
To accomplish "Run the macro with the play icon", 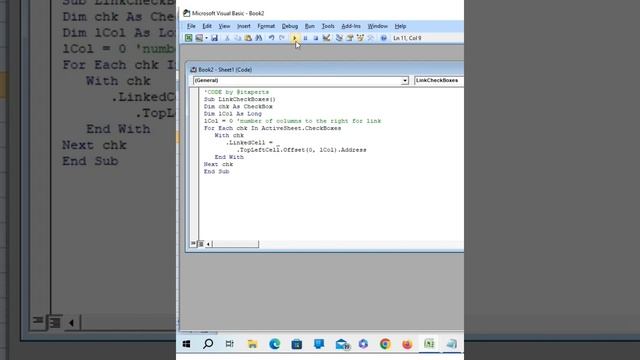I will tap(295, 38).
